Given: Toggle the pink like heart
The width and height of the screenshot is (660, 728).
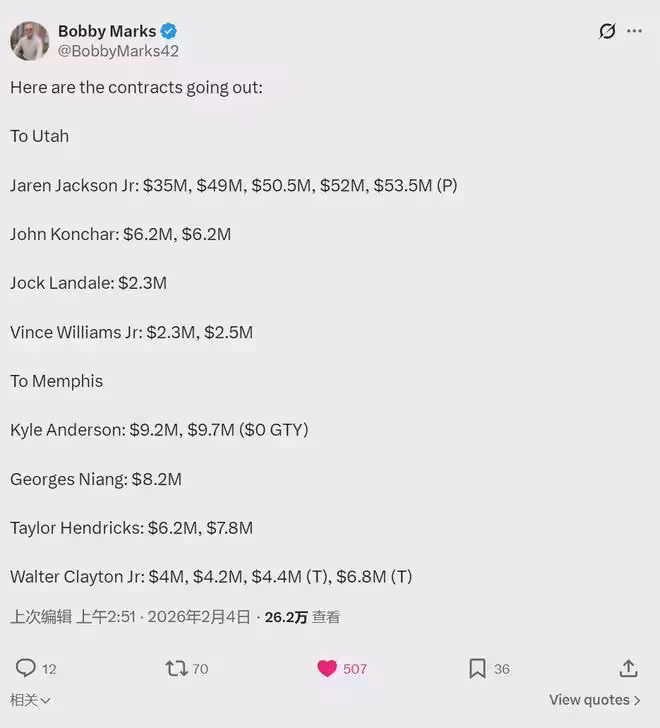Looking at the screenshot, I should click(x=327, y=668).
